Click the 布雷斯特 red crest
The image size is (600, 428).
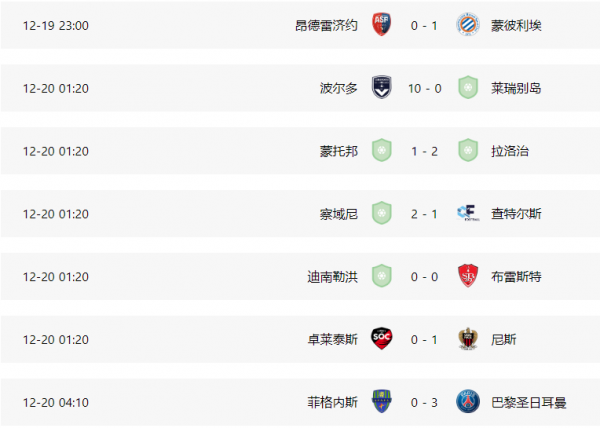click(x=466, y=275)
